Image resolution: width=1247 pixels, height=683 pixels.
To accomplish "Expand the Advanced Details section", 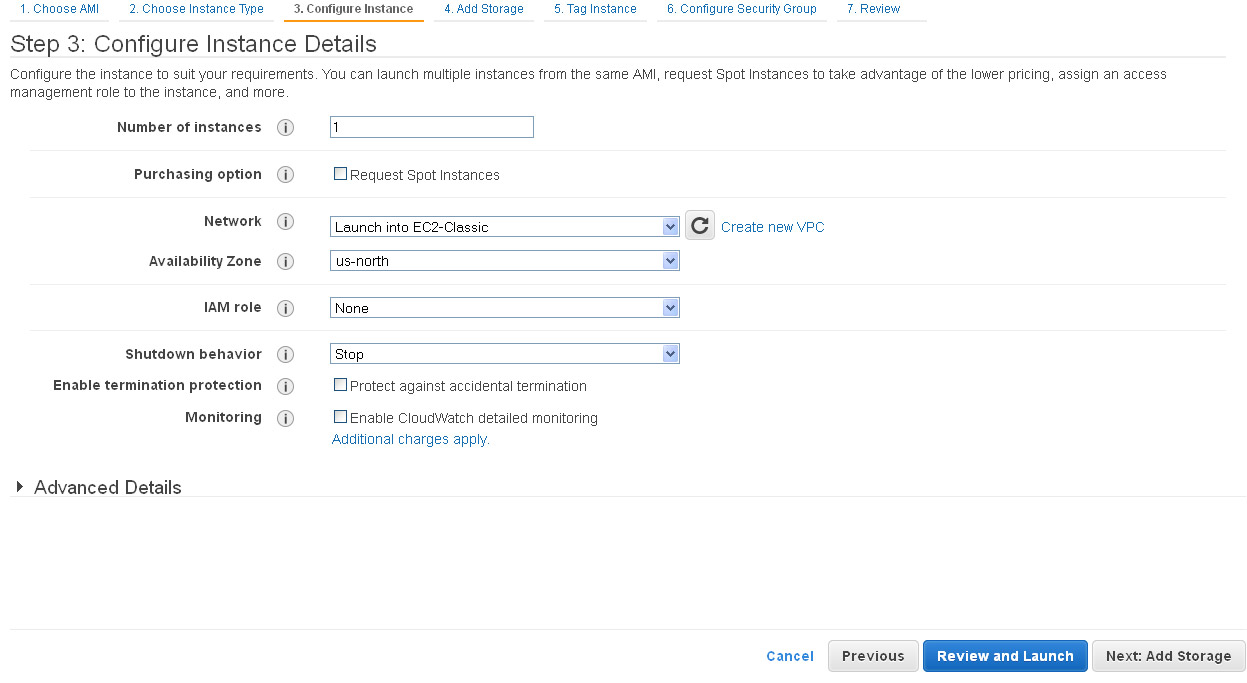I will pos(98,487).
